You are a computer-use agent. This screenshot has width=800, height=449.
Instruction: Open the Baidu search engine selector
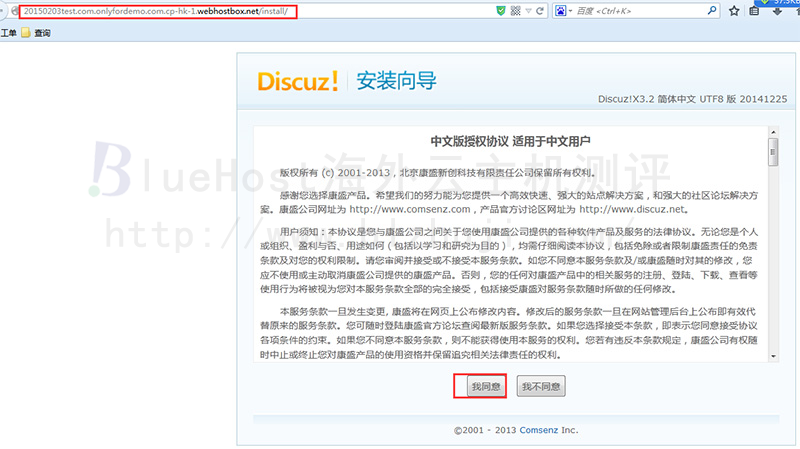click(x=563, y=11)
